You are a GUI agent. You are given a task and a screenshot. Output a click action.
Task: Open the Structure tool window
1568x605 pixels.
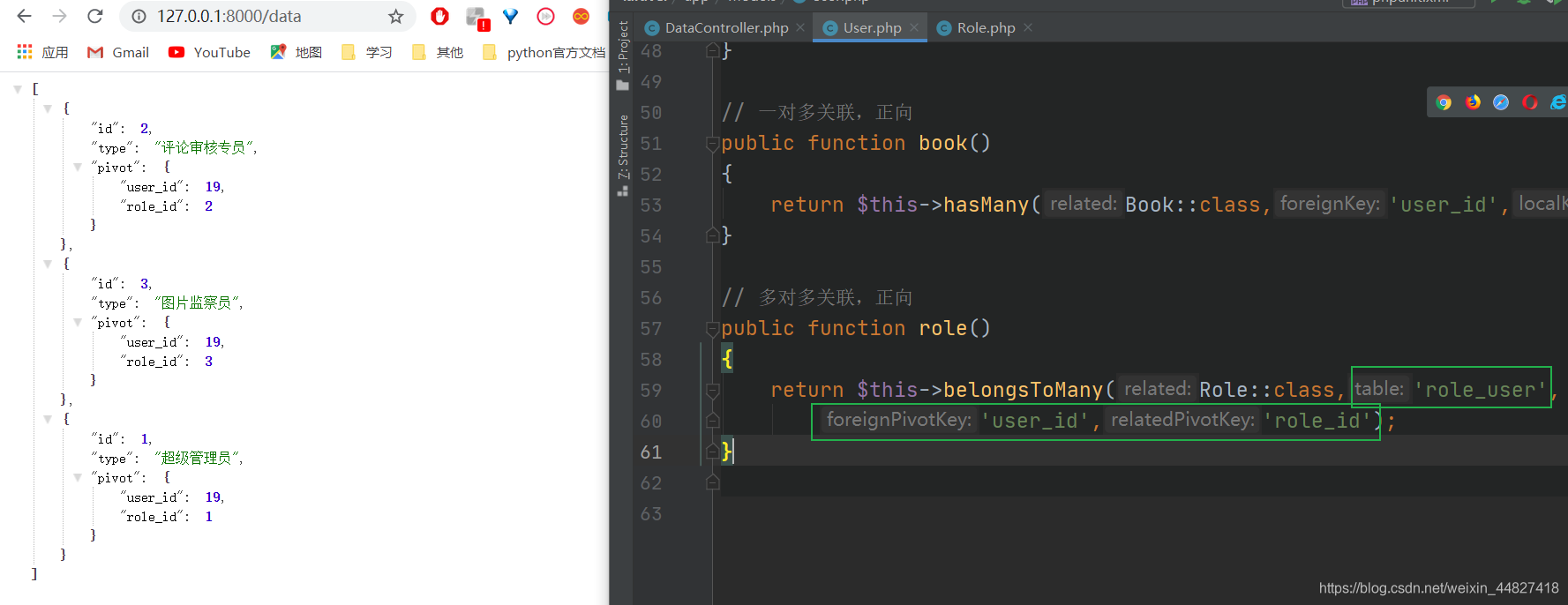pos(623,154)
